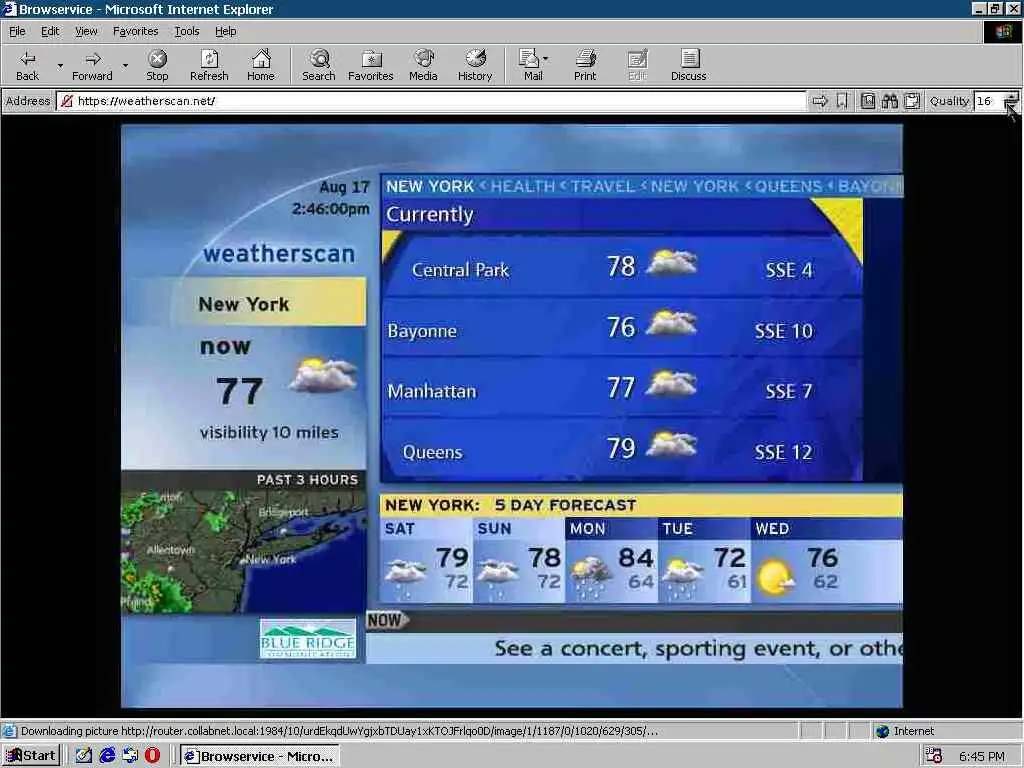Click the Back toolbar button
The width and height of the screenshot is (1024, 768).
(27, 65)
